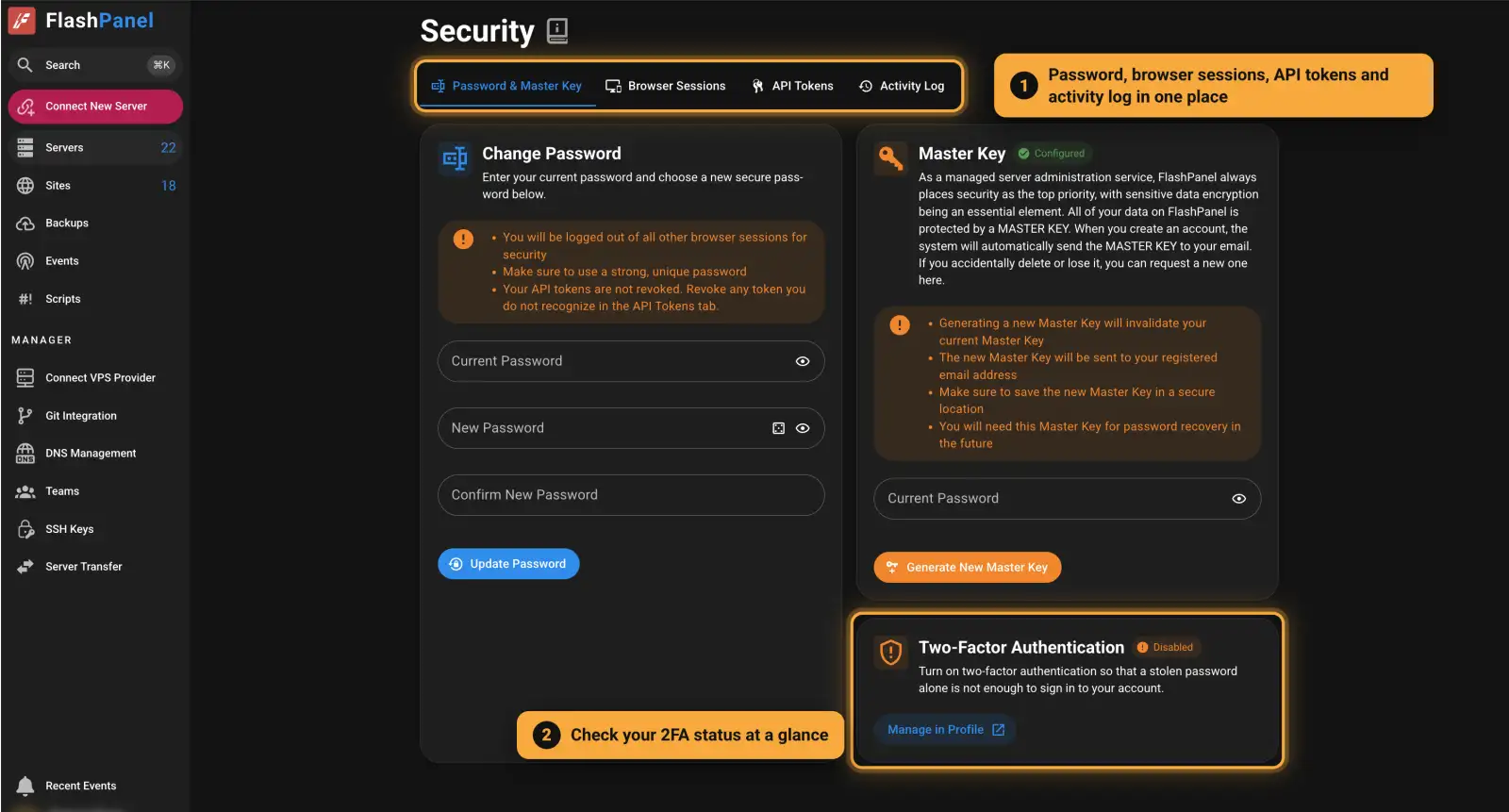The height and width of the screenshot is (812, 1509).
Task: Click the Servers count 22
Action: (x=168, y=147)
